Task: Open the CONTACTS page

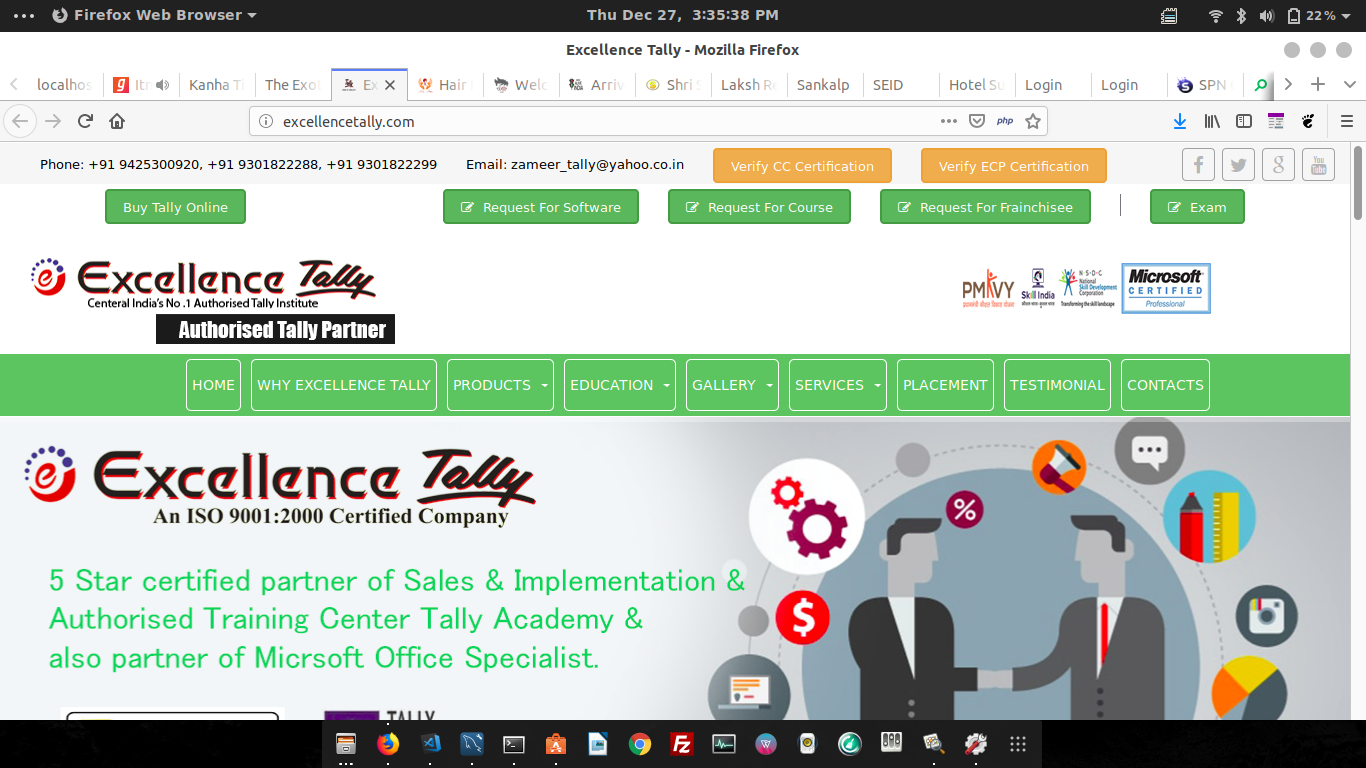Action: (1165, 385)
